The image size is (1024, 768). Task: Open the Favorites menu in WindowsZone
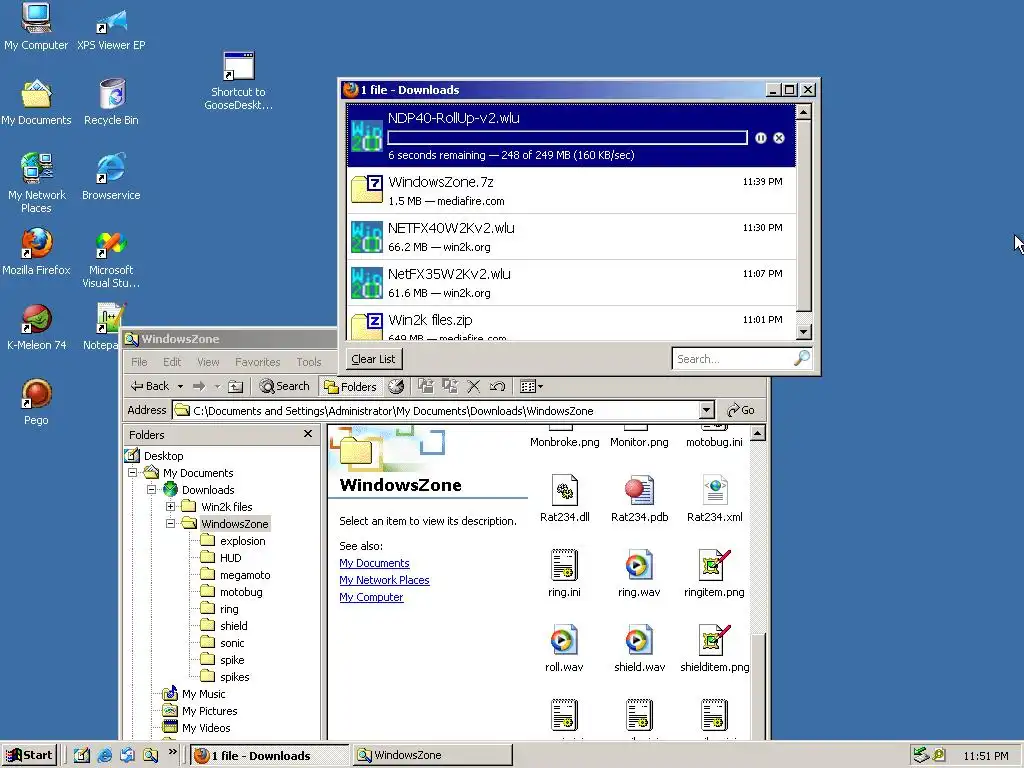258,362
